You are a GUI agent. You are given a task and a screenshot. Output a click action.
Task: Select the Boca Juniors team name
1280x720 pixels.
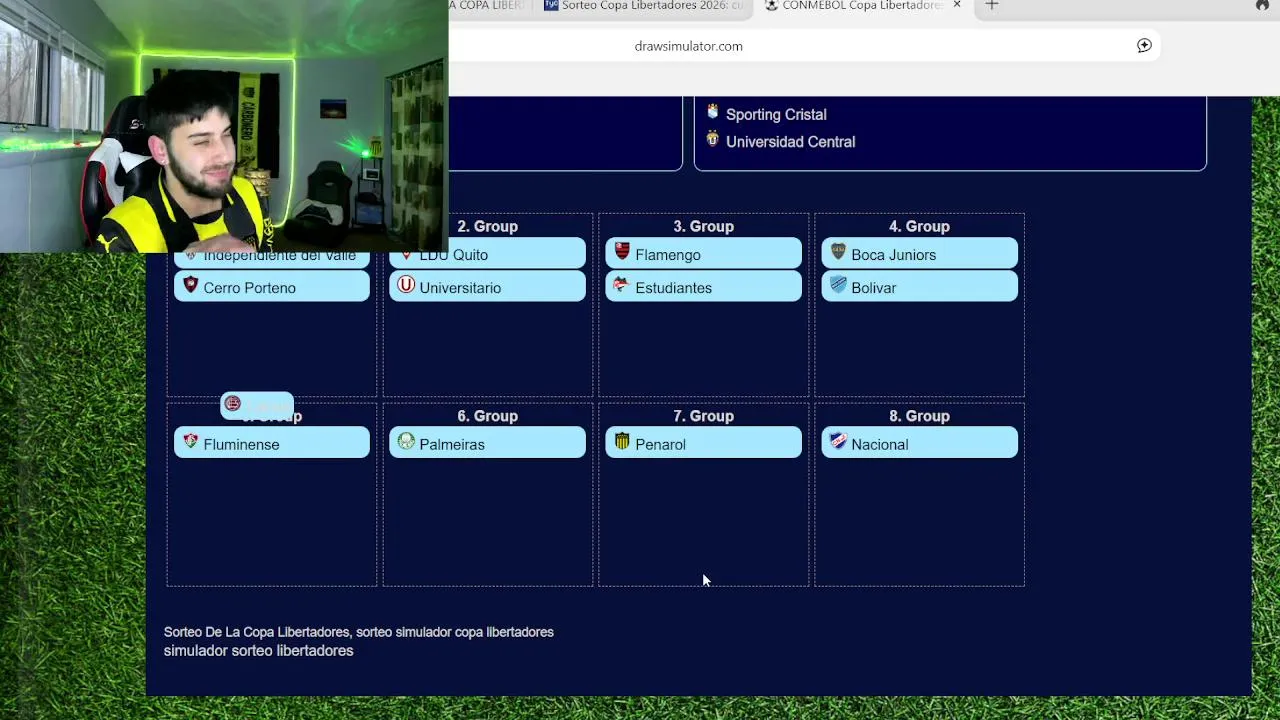(x=893, y=255)
